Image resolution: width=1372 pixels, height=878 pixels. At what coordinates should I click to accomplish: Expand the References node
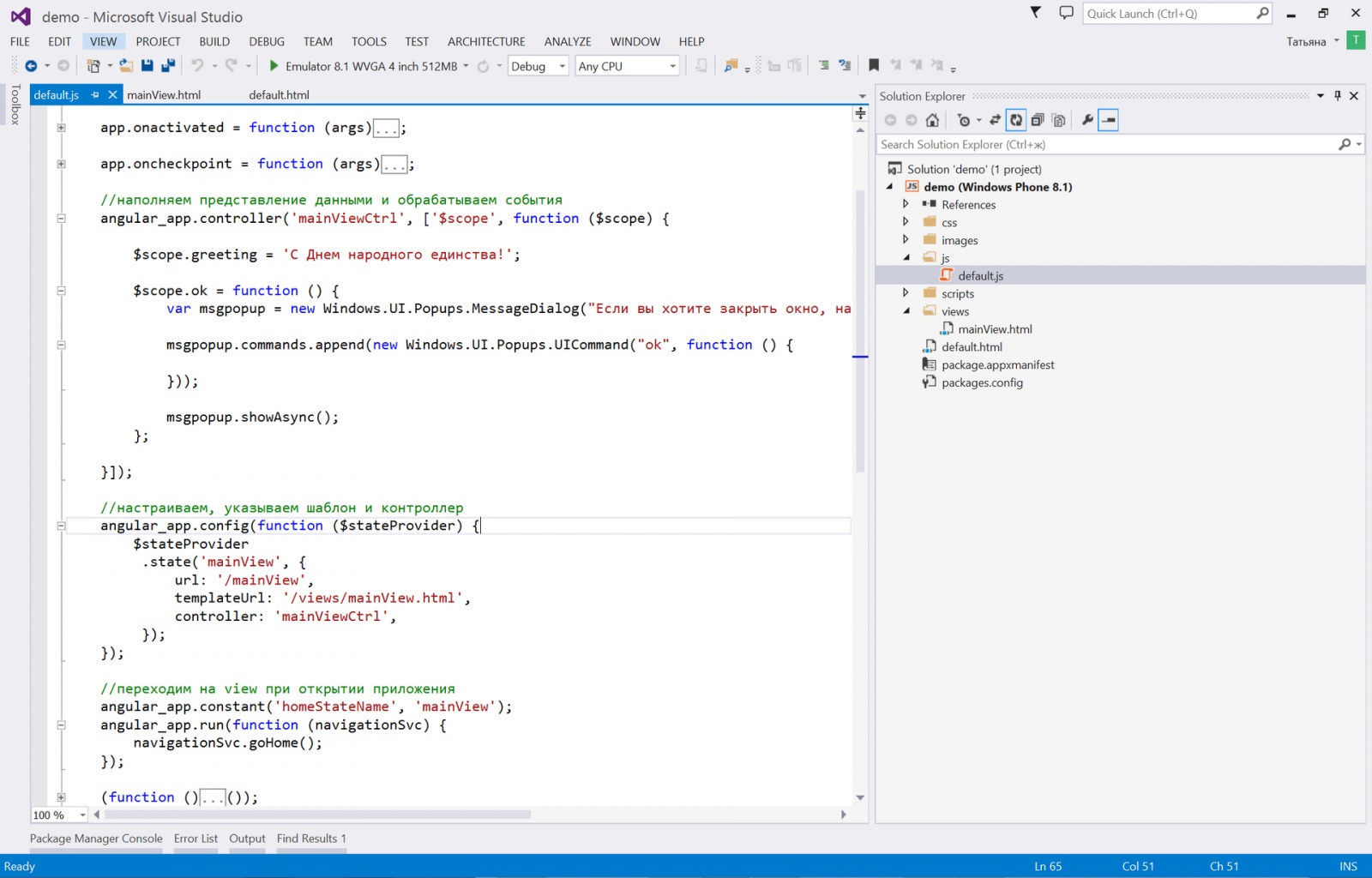point(906,204)
